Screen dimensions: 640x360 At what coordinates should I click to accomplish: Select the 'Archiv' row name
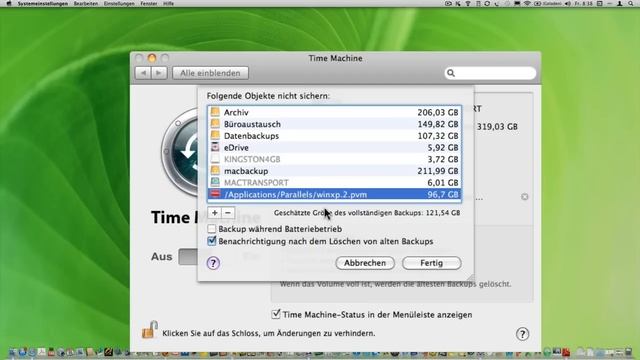point(236,112)
